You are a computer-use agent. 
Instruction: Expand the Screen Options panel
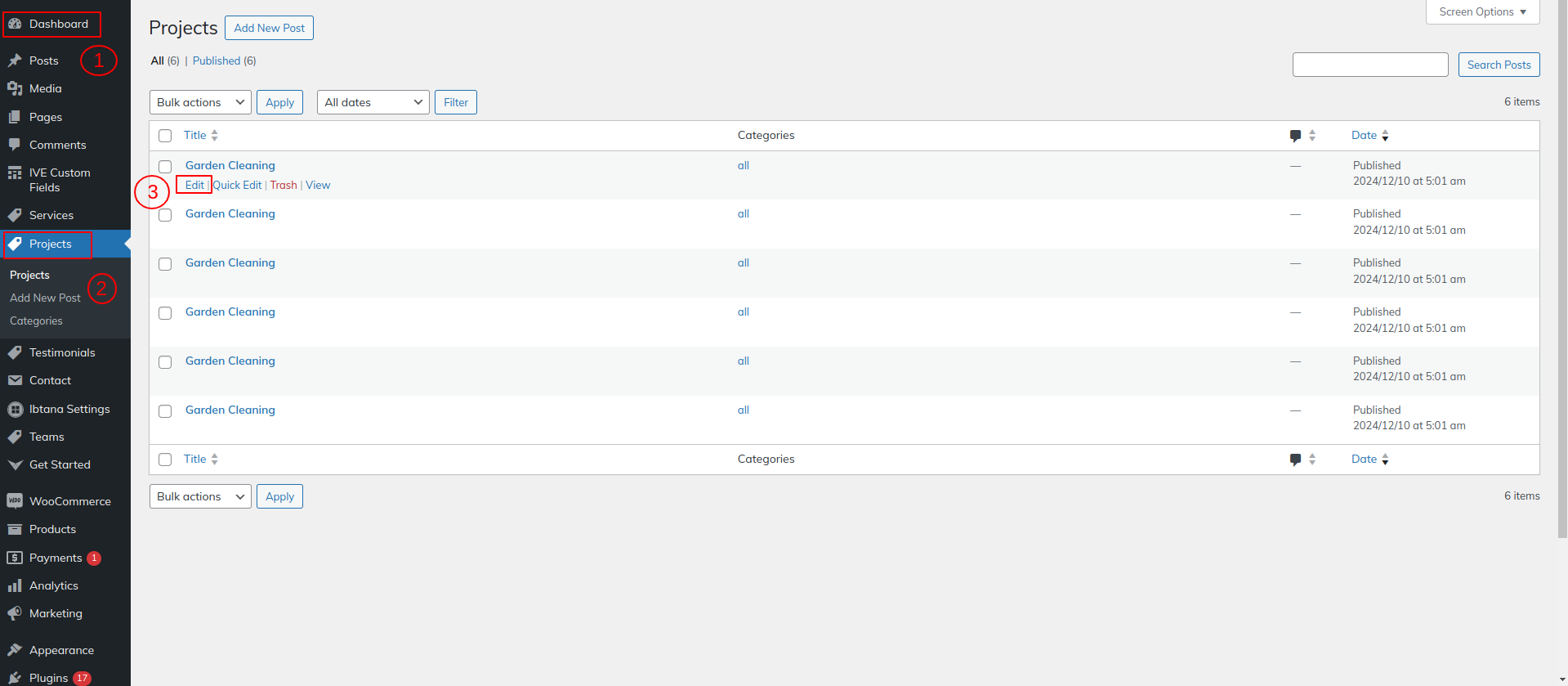click(1482, 12)
